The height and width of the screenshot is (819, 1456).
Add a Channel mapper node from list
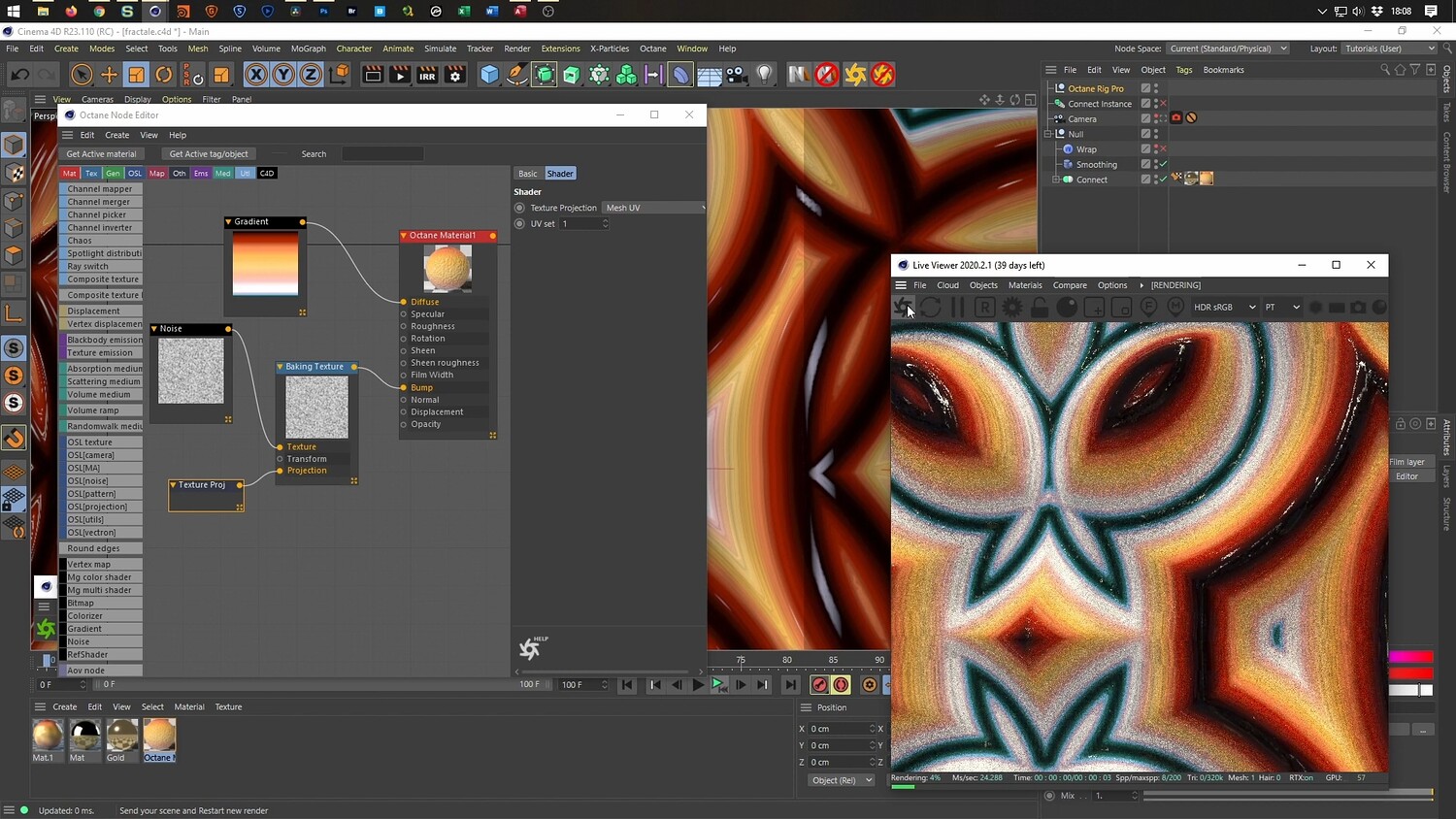tap(101, 189)
